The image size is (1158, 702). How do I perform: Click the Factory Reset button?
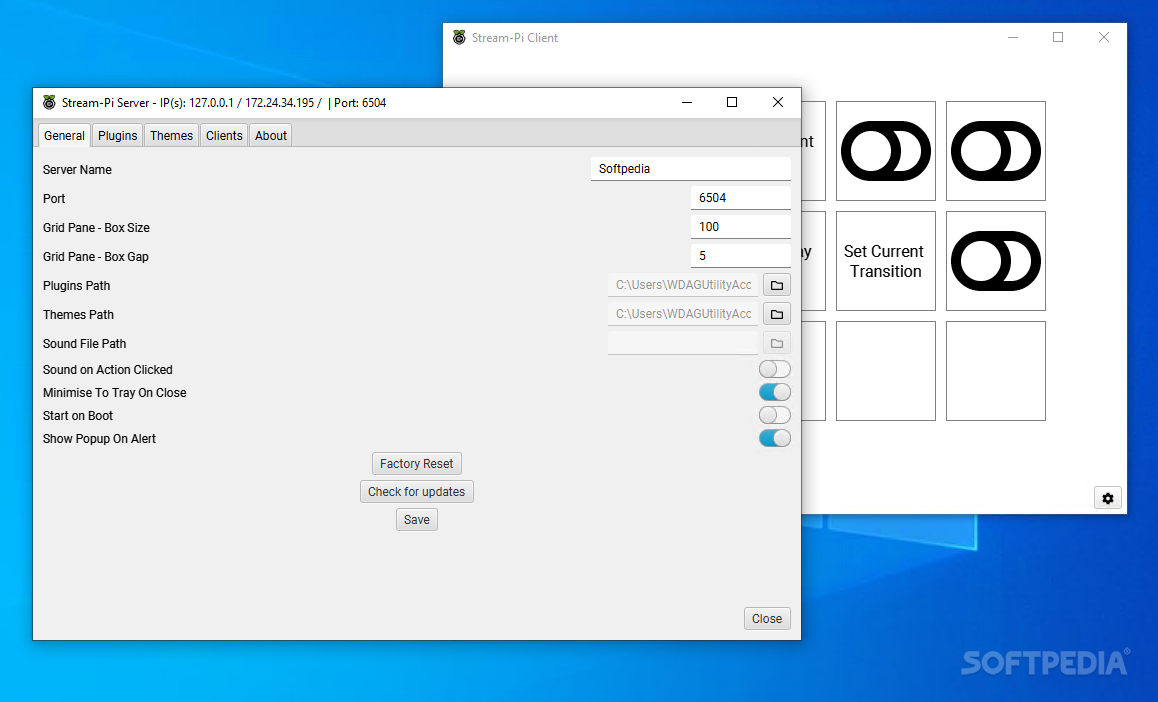(x=417, y=464)
